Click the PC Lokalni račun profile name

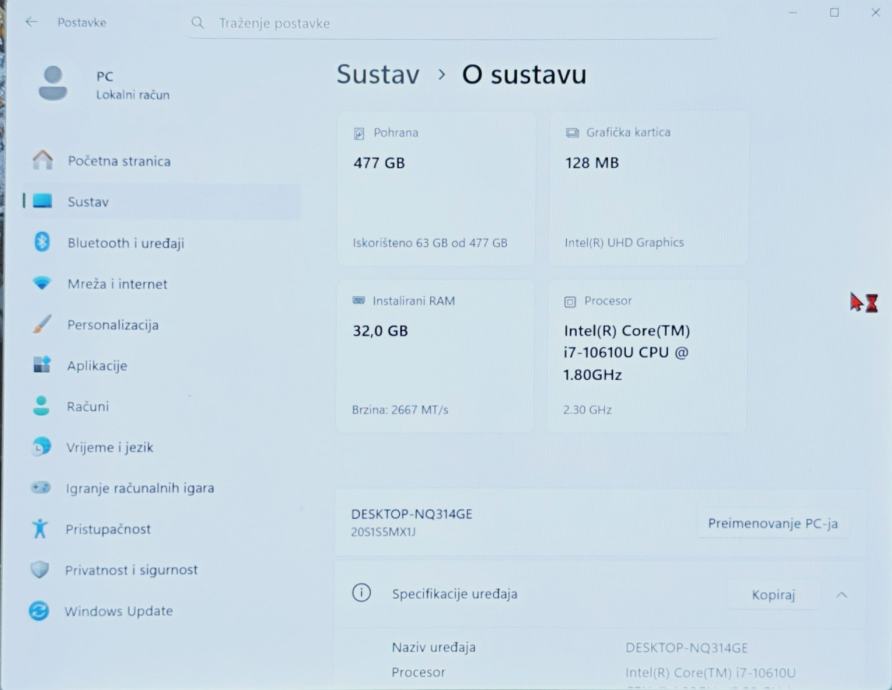tap(133, 85)
